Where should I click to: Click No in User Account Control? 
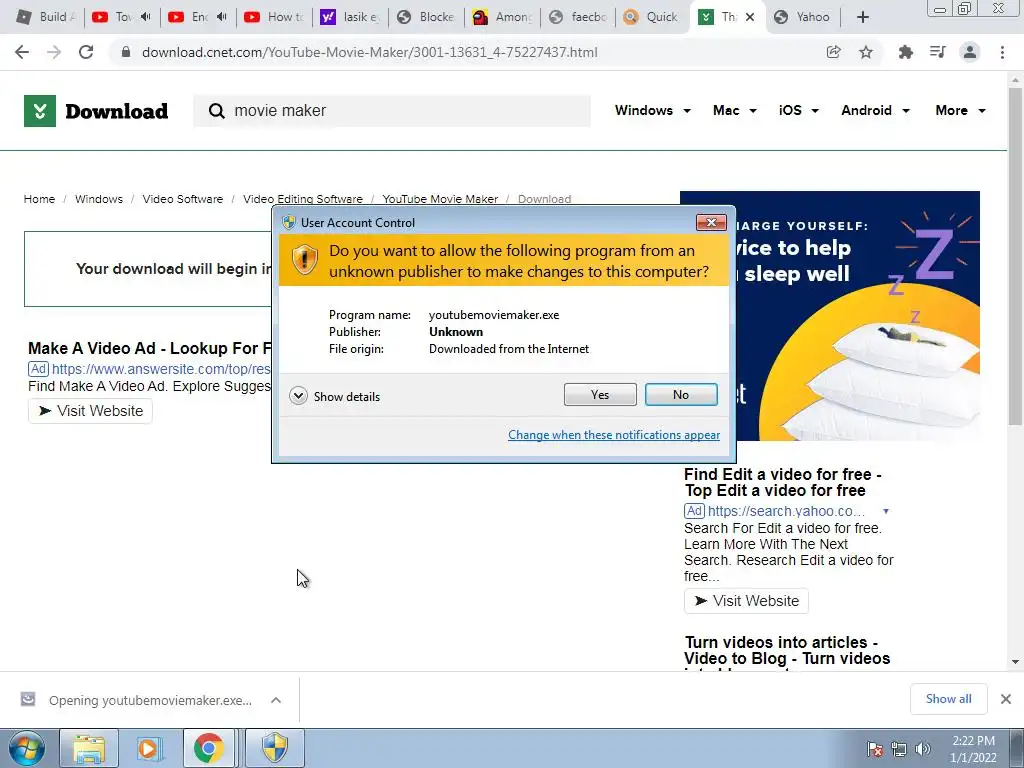coord(680,394)
